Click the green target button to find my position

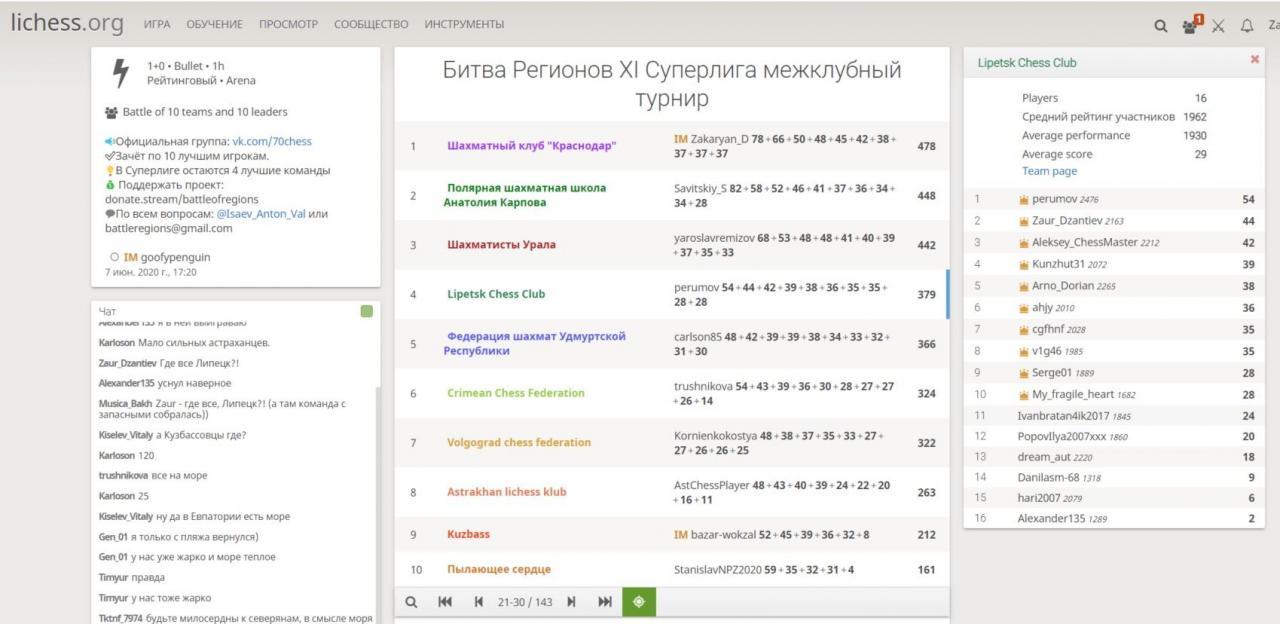(639, 603)
